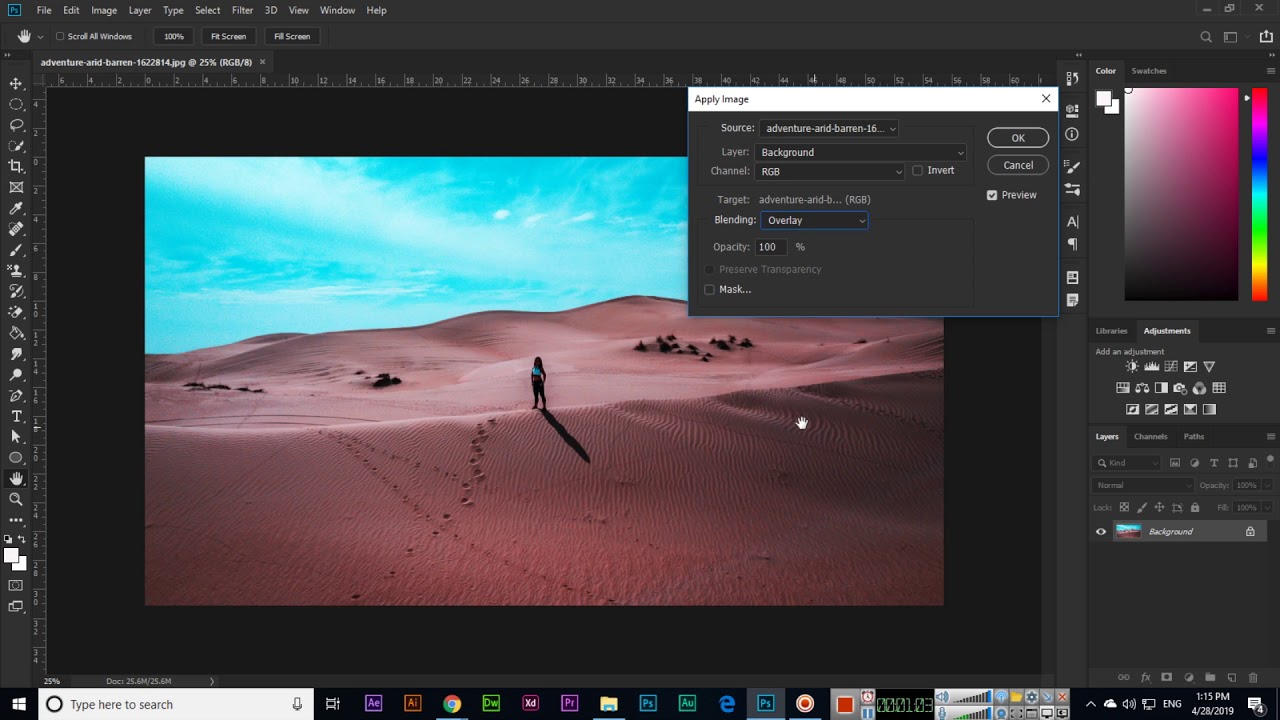The image size is (1280, 720).
Task: Select the Quick Selection tool
Action: [16, 146]
